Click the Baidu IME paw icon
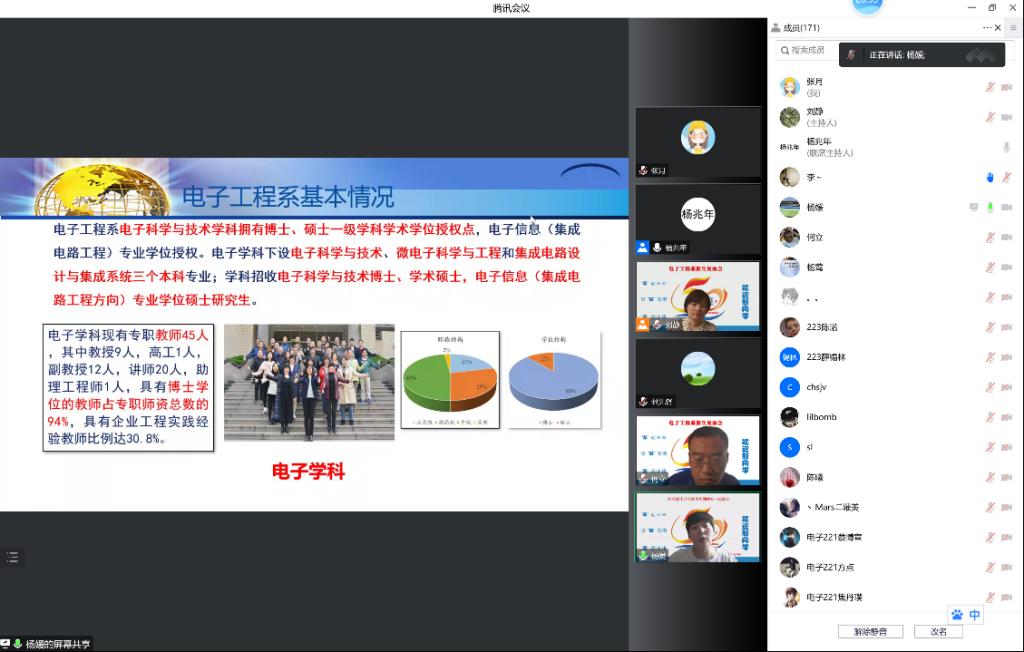Screen dimensions: 1024x652 (957, 615)
